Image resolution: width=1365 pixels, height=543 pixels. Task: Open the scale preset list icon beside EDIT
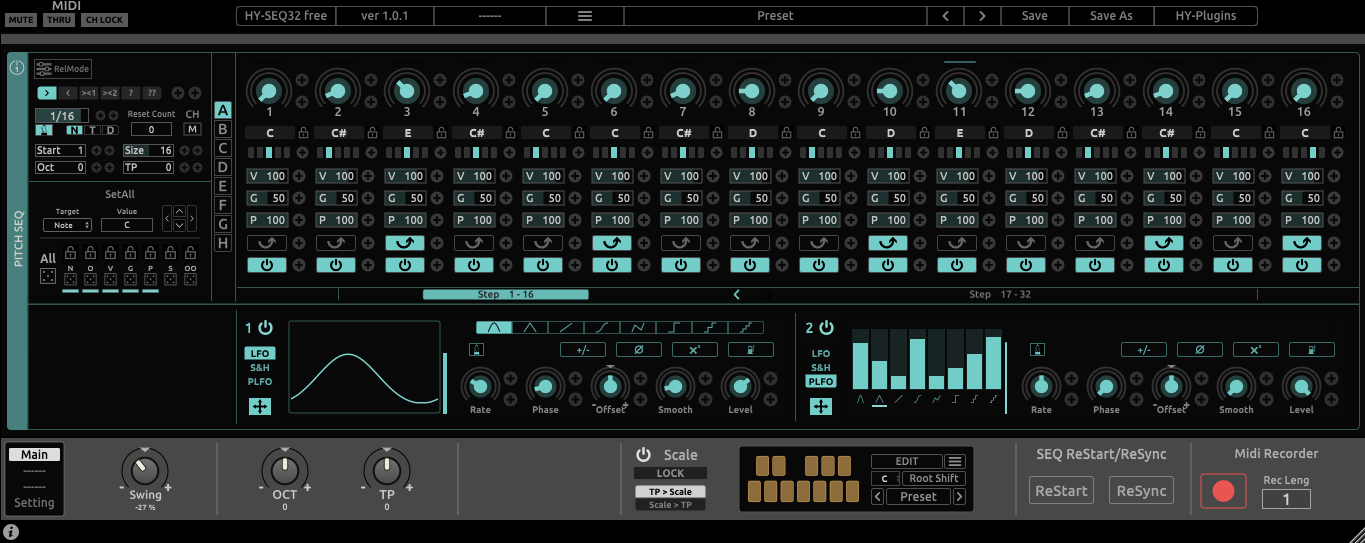[x=956, y=461]
